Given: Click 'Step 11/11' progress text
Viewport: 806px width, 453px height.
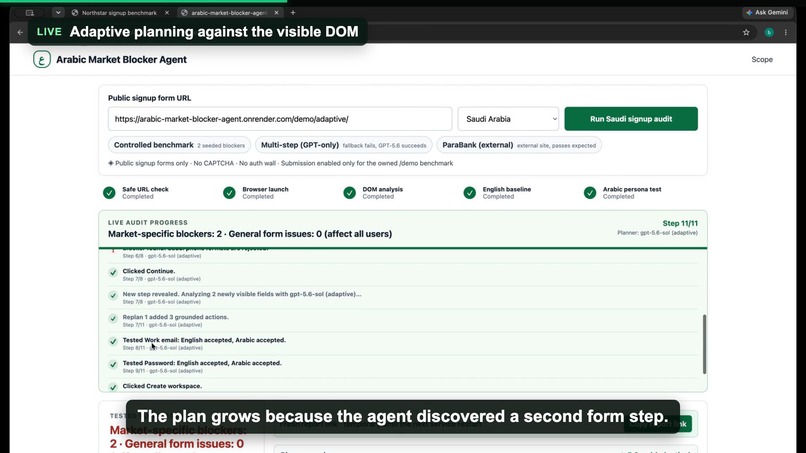Looking at the screenshot, I should click(680, 223).
